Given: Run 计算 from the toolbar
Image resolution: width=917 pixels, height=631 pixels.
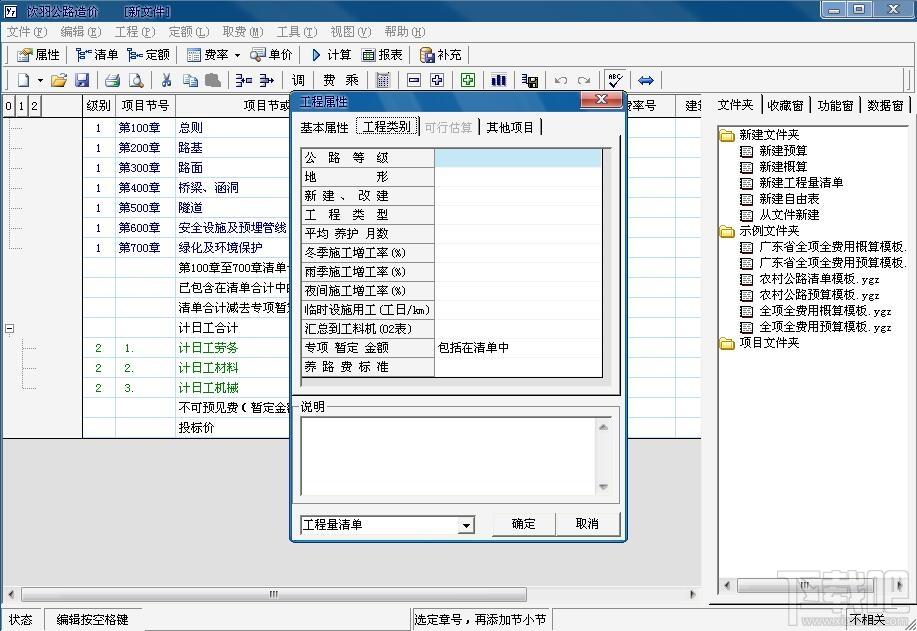Looking at the screenshot, I should coord(330,55).
